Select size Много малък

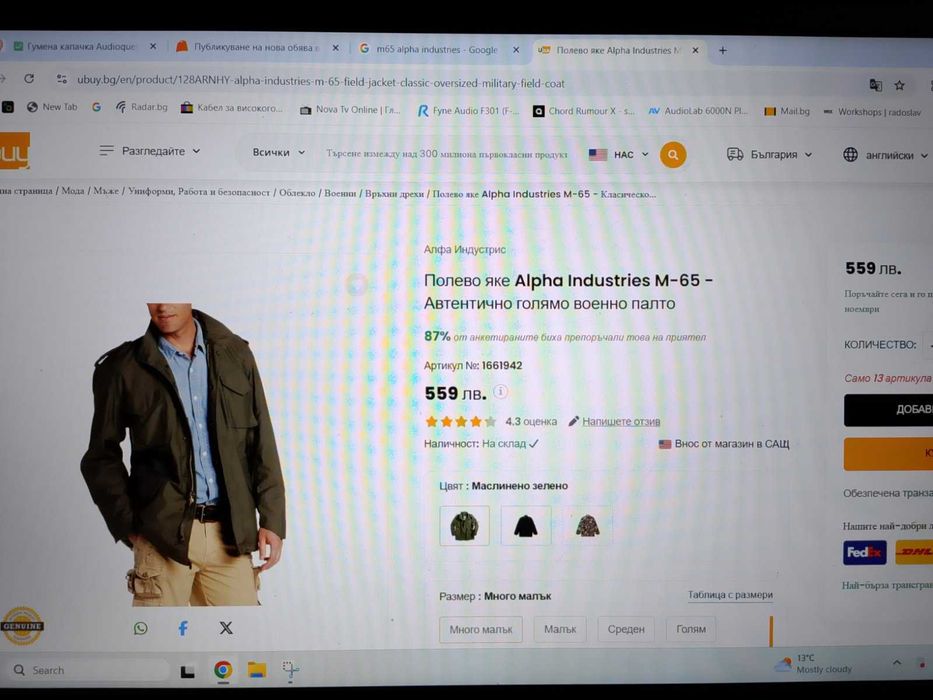pos(481,629)
